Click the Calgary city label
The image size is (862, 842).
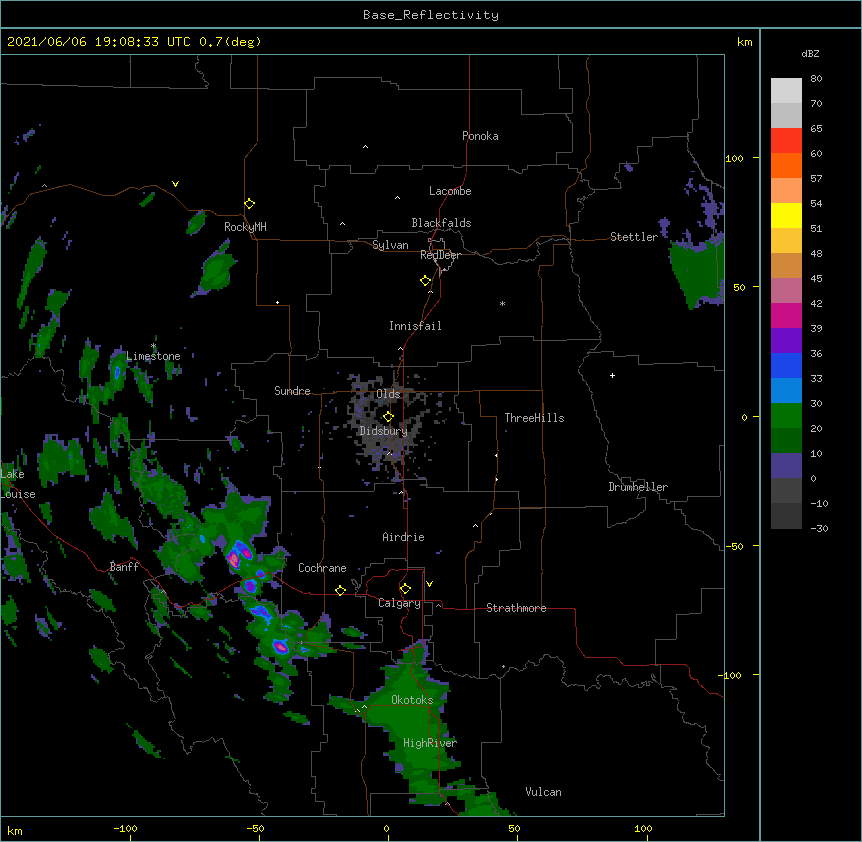[399, 603]
